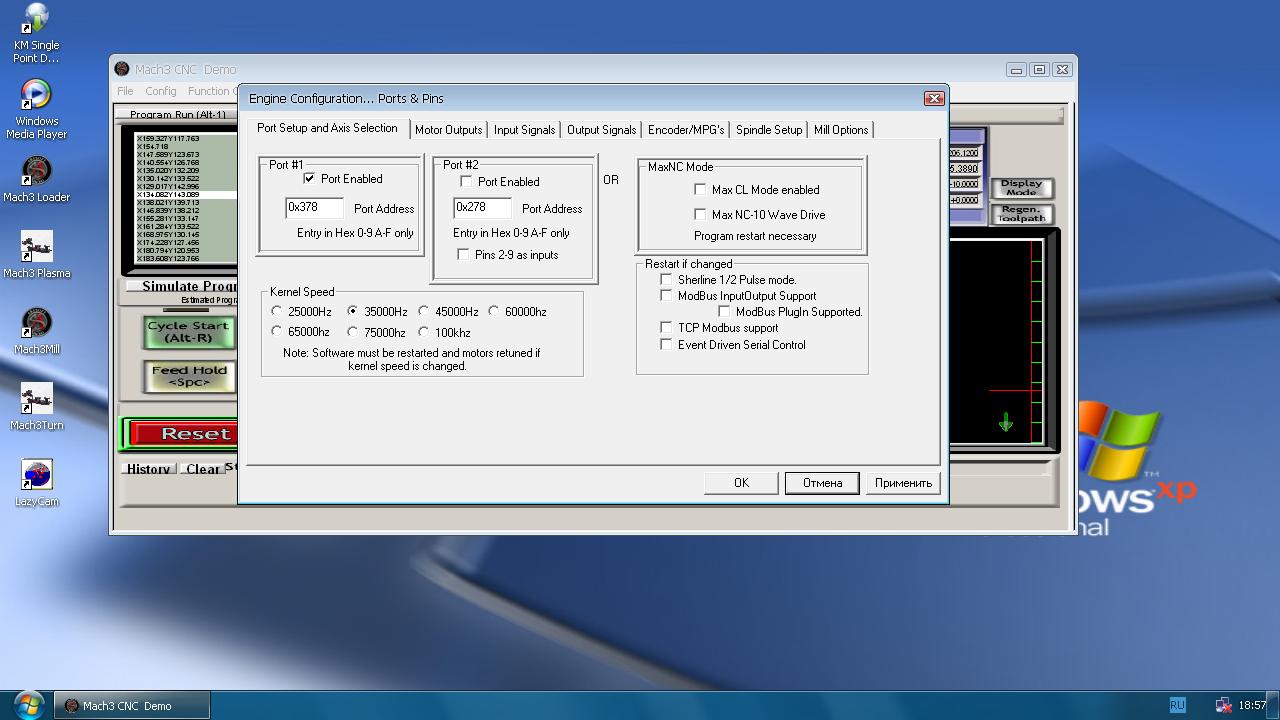Click Regen. Toolpath button
The width and height of the screenshot is (1280, 720).
point(1021,214)
